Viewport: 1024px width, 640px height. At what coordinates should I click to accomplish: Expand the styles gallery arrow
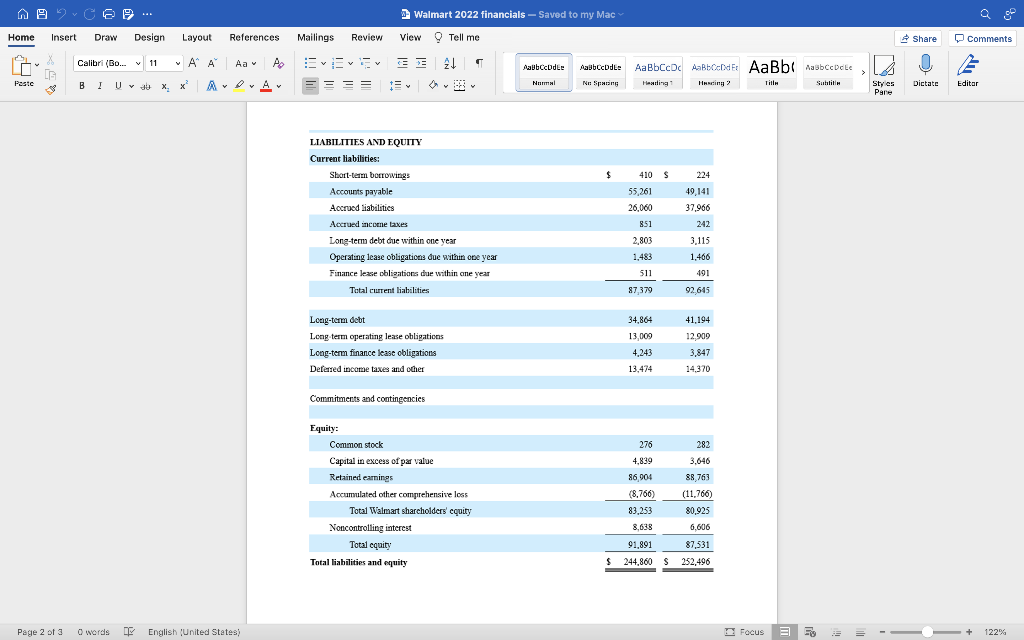point(863,72)
